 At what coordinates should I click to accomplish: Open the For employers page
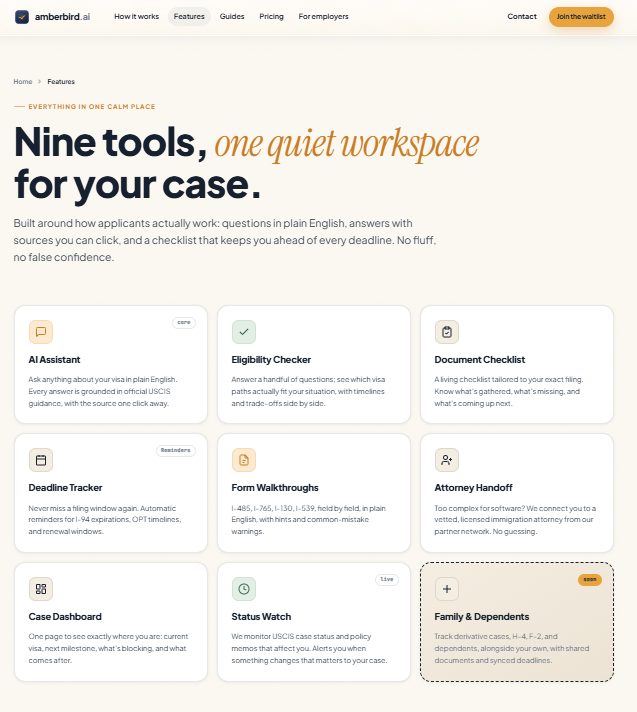pyautogui.click(x=323, y=17)
